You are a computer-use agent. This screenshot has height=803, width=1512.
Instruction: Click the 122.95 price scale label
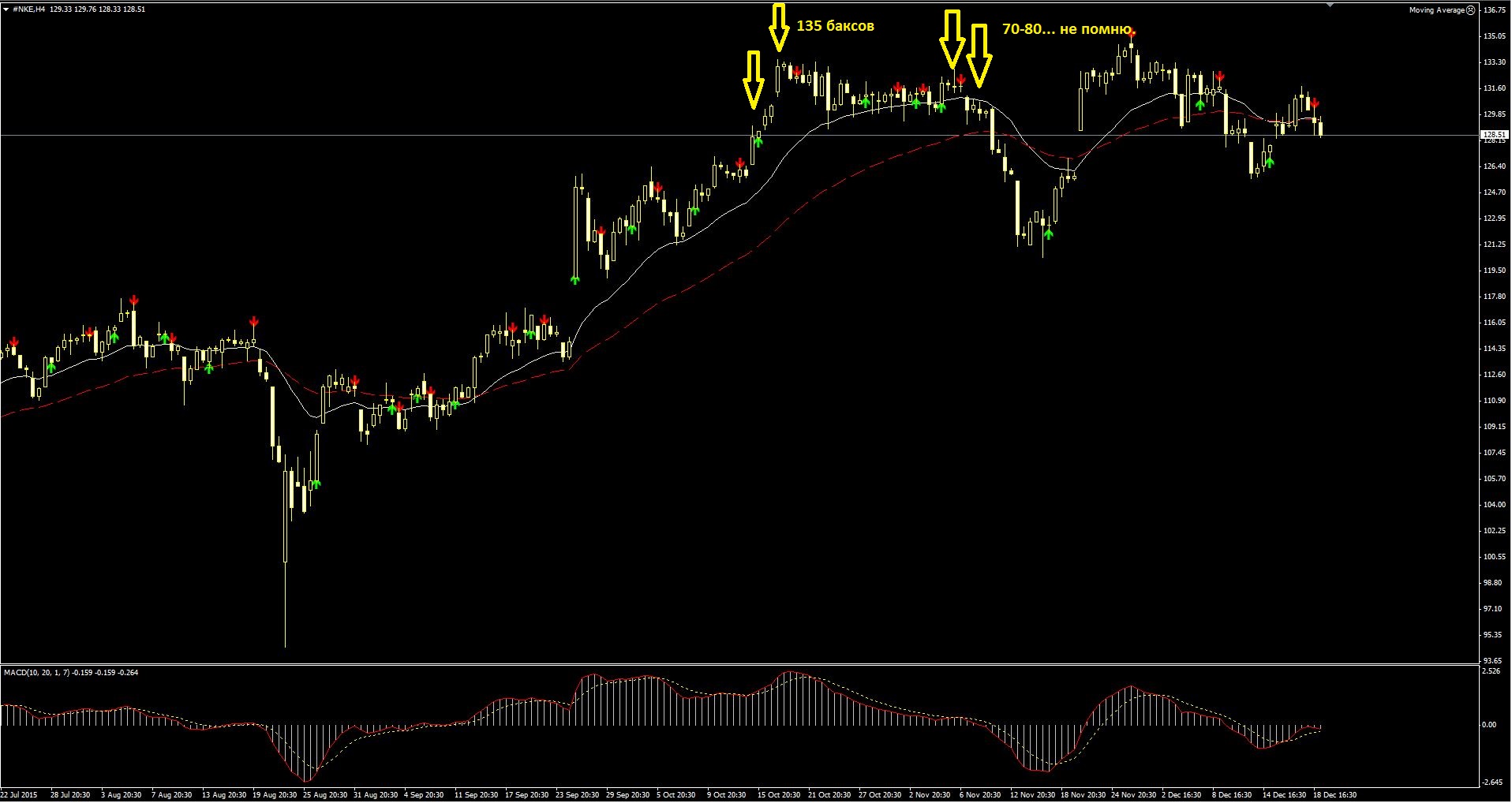pyautogui.click(x=1495, y=218)
